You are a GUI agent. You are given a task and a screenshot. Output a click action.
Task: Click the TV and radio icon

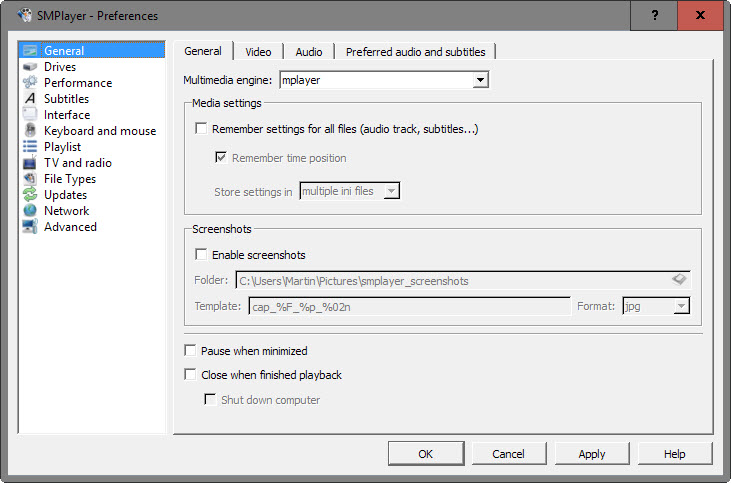[x=30, y=162]
